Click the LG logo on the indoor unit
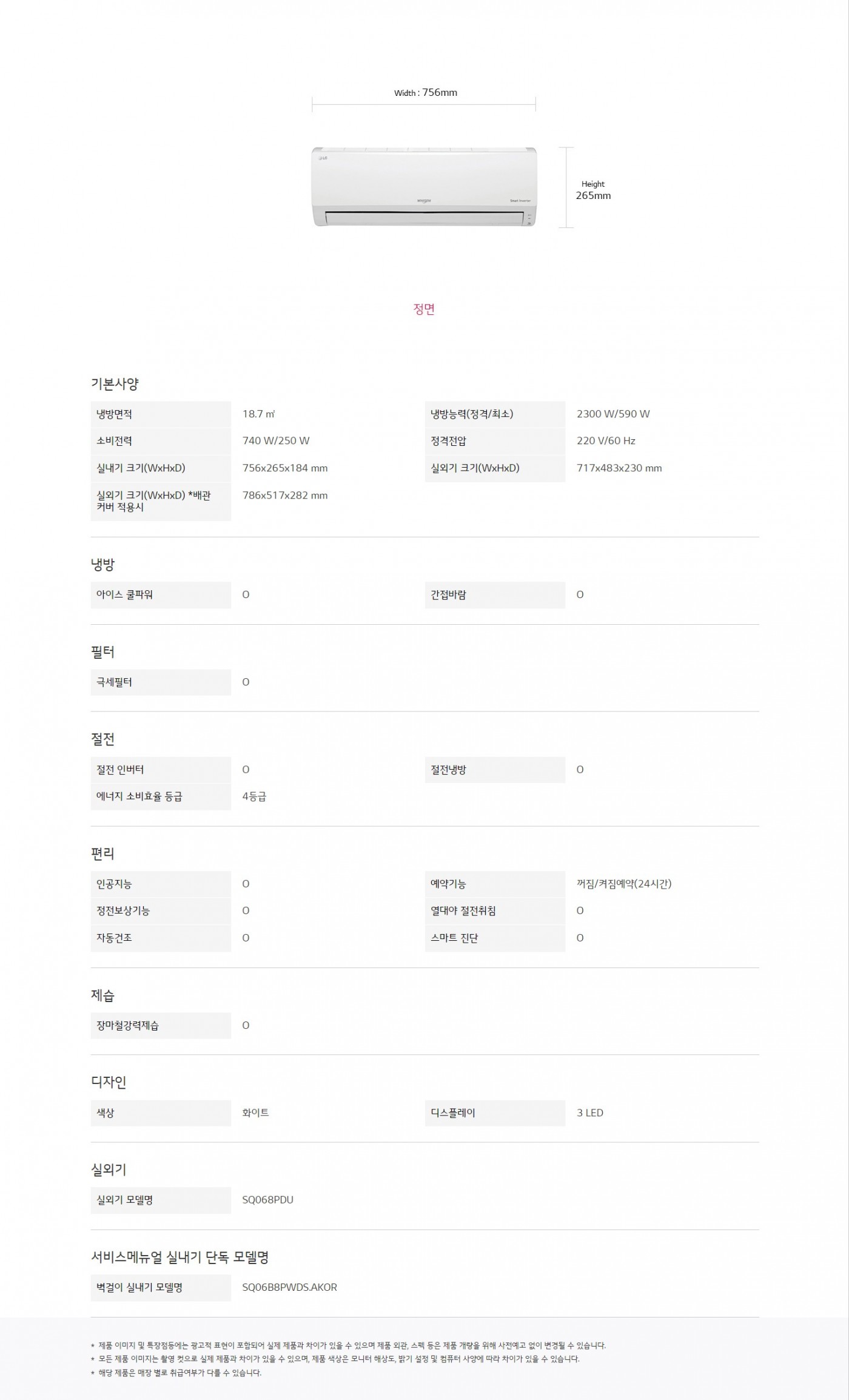The width and height of the screenshot is (849, 1400). click(322, 158)
